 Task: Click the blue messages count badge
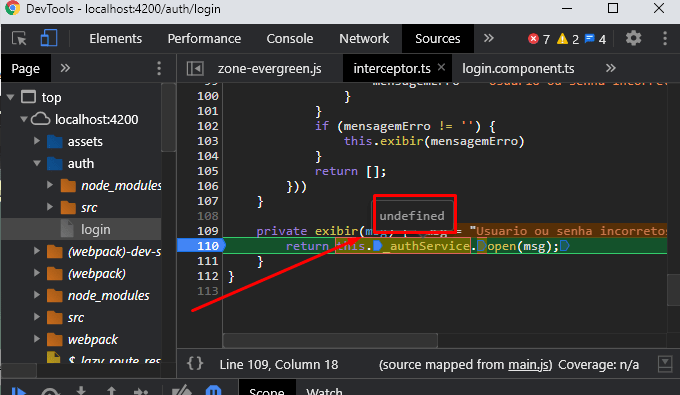point(595,39)
